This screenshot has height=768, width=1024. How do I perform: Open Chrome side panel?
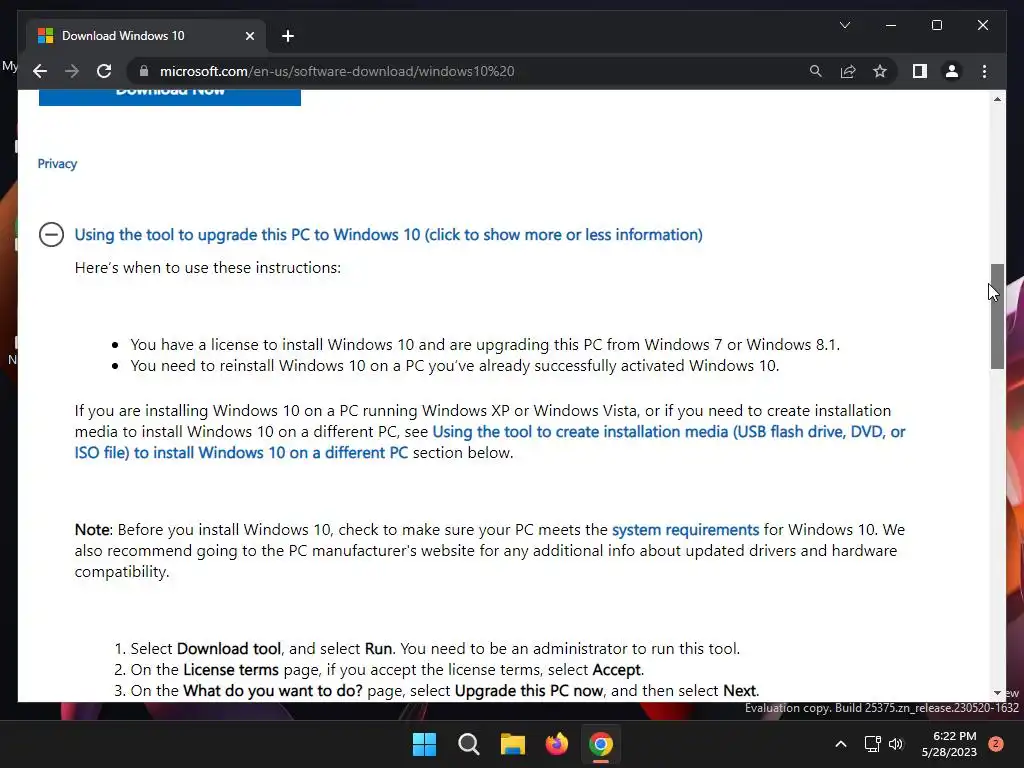pos(920,71)
